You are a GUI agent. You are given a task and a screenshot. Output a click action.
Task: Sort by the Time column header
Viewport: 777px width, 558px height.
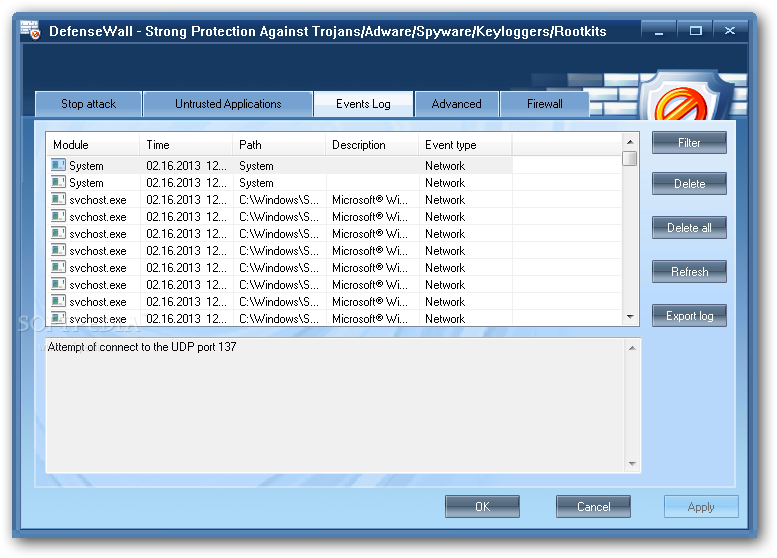(x=186, y=145)
